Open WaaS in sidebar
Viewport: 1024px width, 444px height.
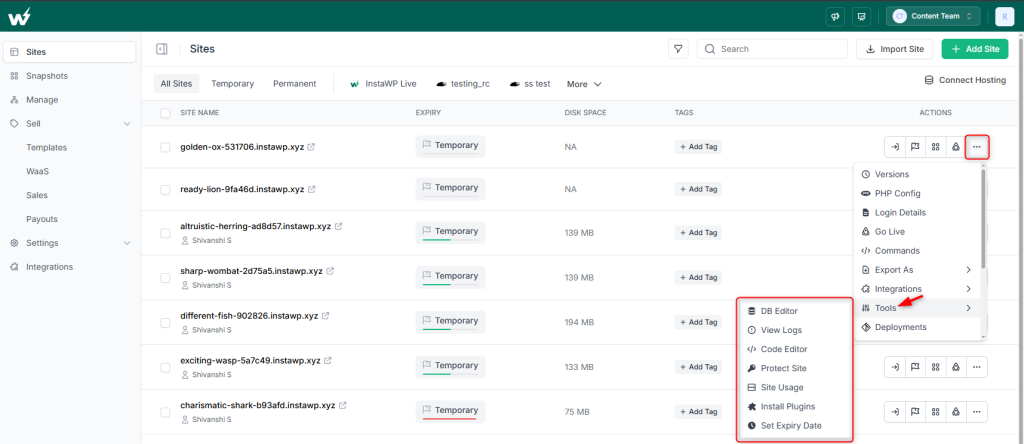click(x=37, y=171)
